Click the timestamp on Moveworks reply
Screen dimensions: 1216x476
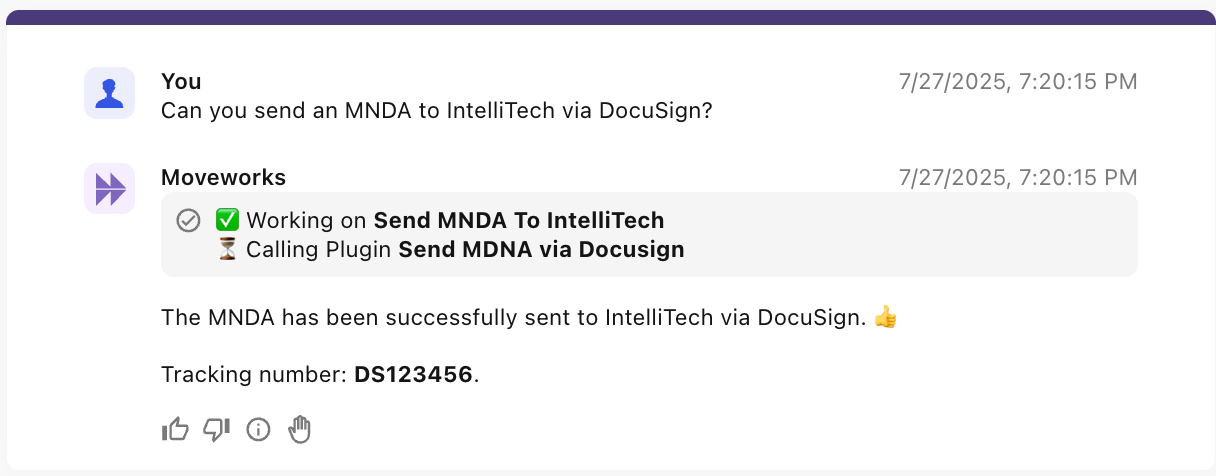[x=1018, y=177]
